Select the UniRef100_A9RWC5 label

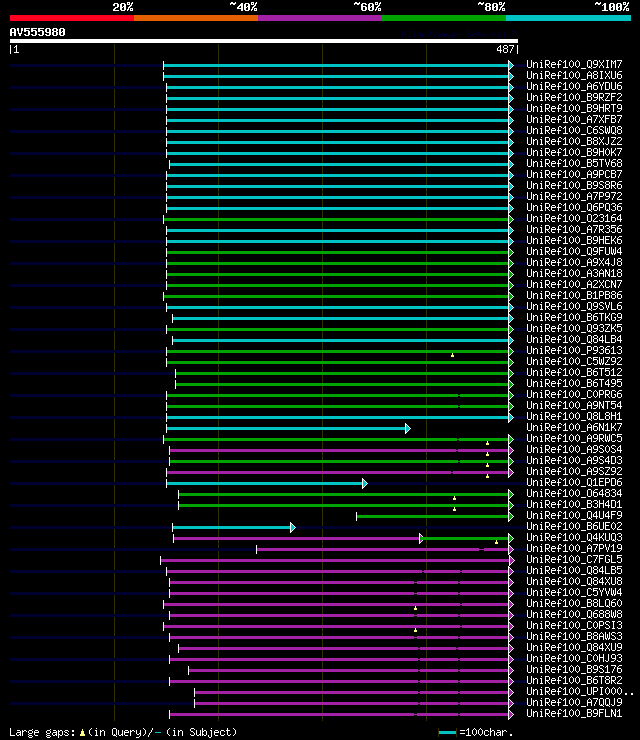(x=574, y=438)
